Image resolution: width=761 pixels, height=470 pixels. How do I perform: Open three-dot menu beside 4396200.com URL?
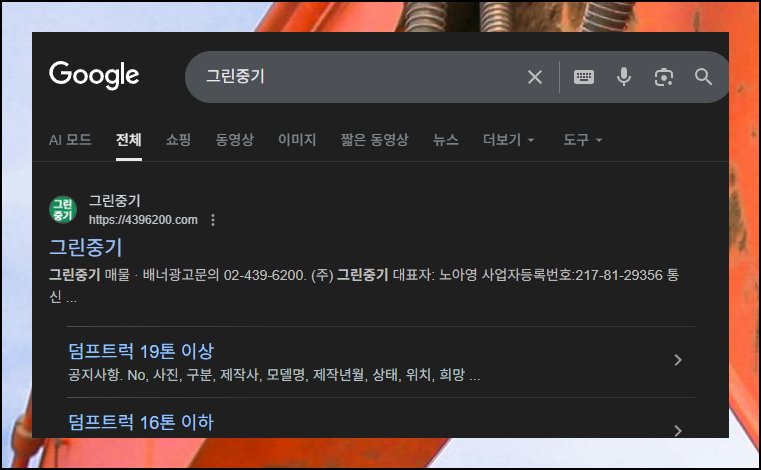point(213,220)
